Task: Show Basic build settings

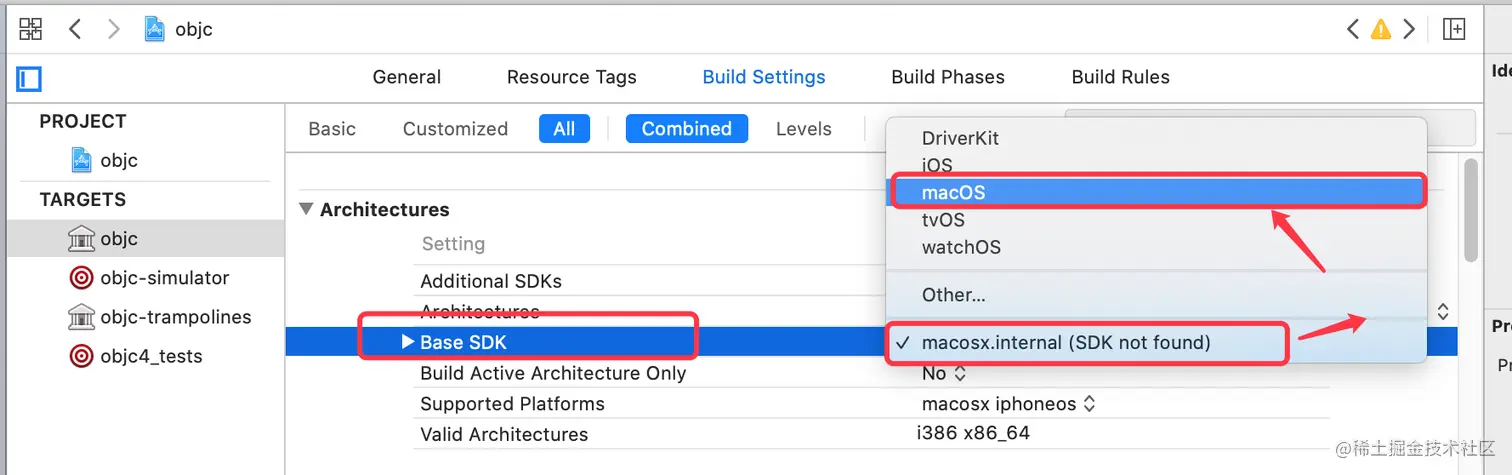Action: click(332, 129)
